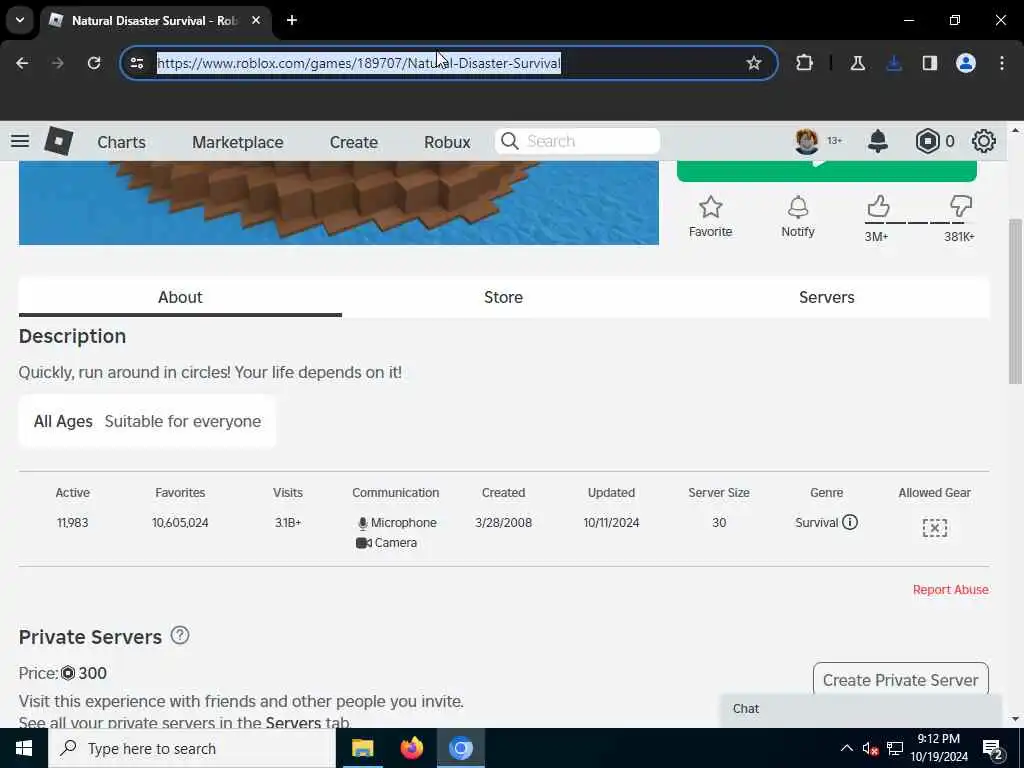This screenshot has width=1024, height=768.
Task: Open the Chrome profile avatar icon
Action: point(966,63)
